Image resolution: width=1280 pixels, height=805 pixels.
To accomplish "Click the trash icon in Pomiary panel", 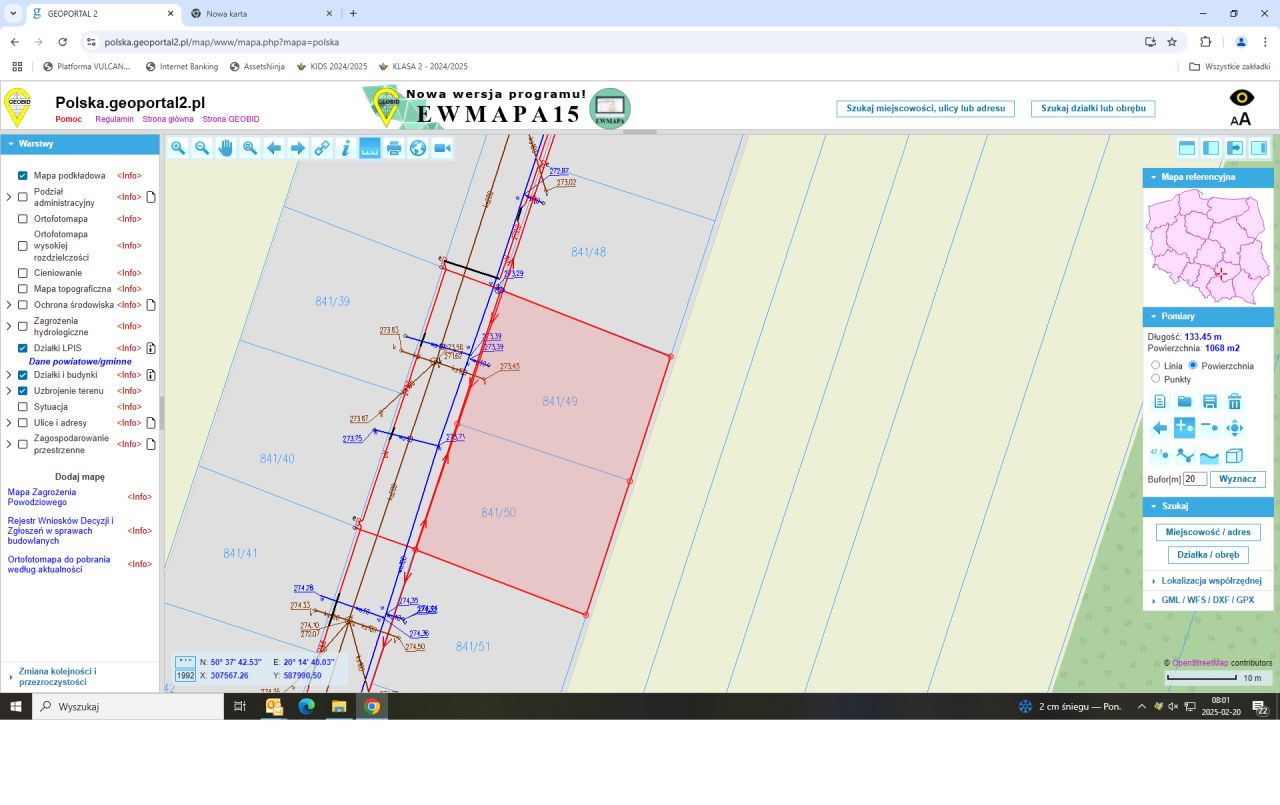I will 1235,402.
